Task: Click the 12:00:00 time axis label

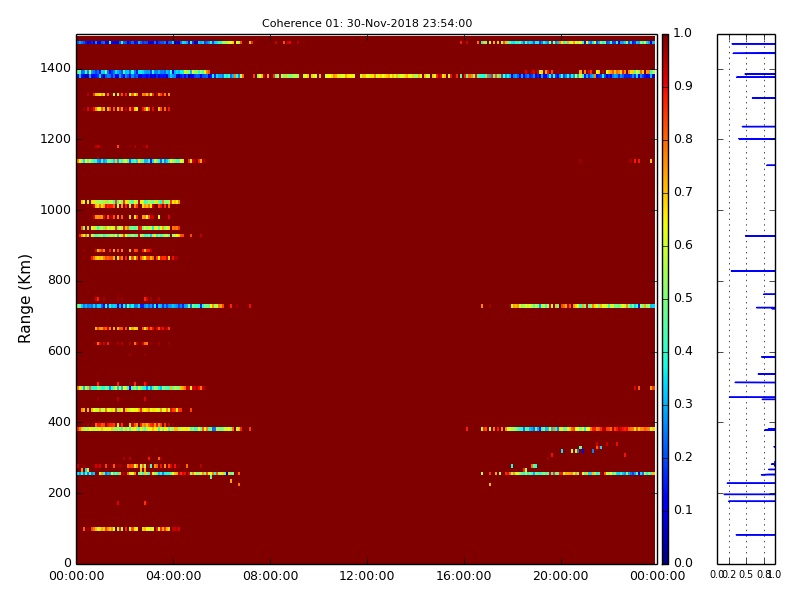Action: [x=367, y=576]
